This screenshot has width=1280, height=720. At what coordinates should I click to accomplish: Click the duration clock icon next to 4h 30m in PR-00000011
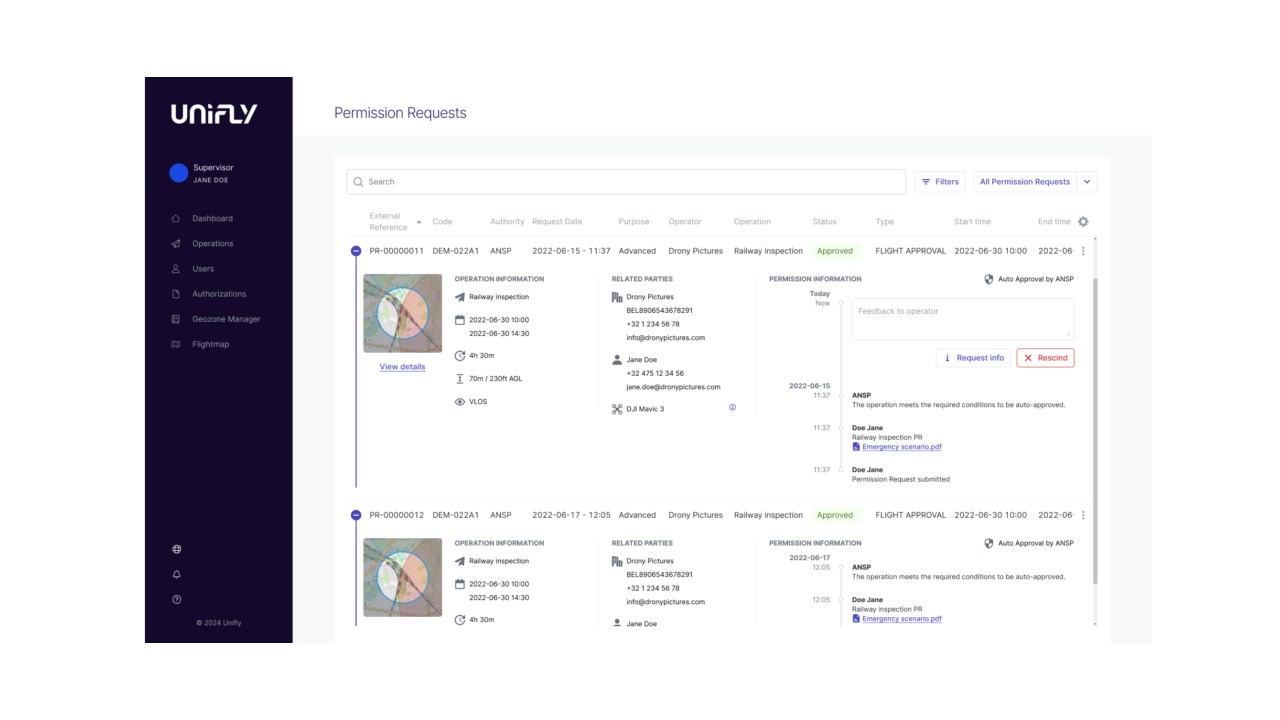(x=460, y=355)
